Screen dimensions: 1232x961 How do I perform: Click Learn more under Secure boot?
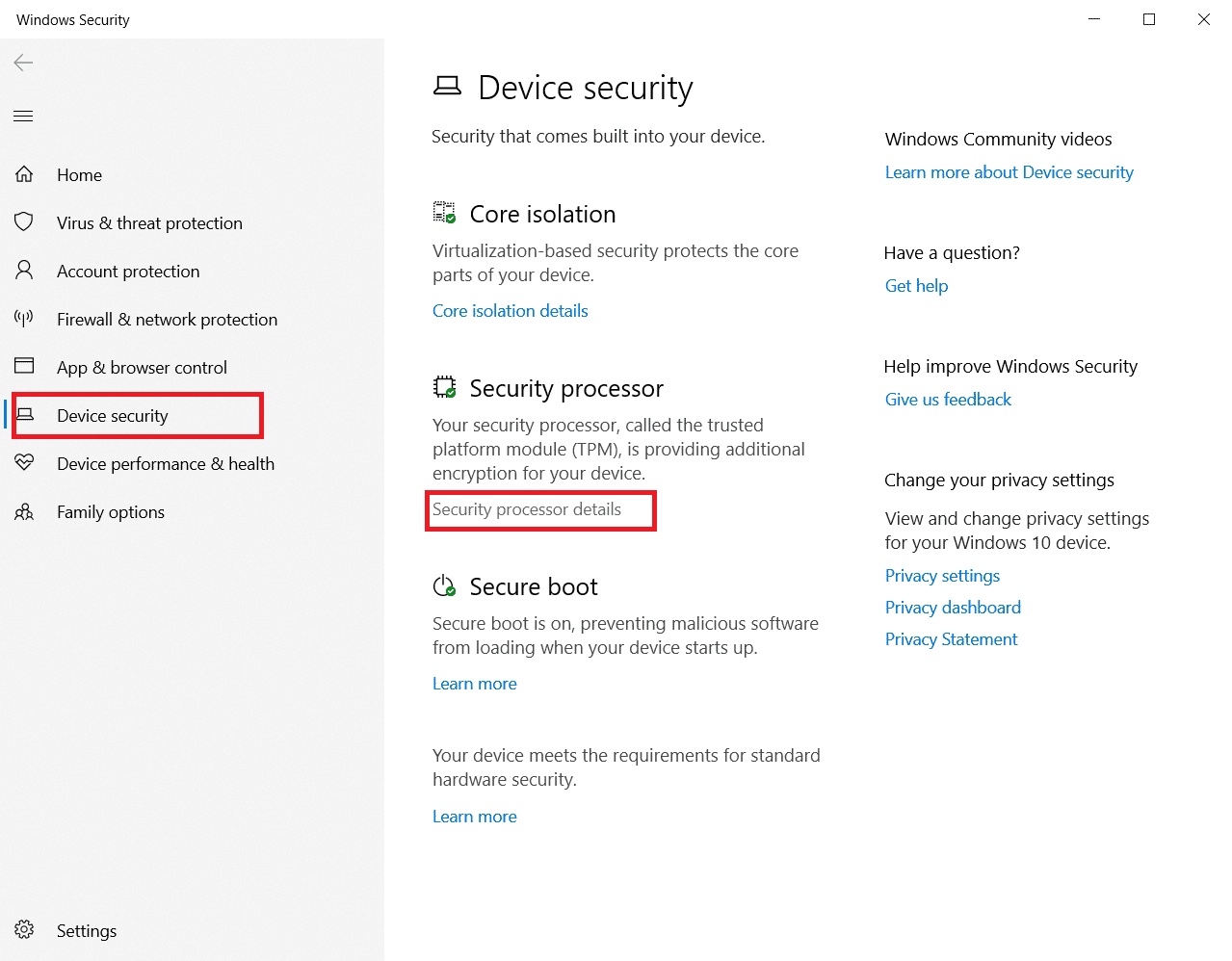pyautogui.click(x=474, y=684)
